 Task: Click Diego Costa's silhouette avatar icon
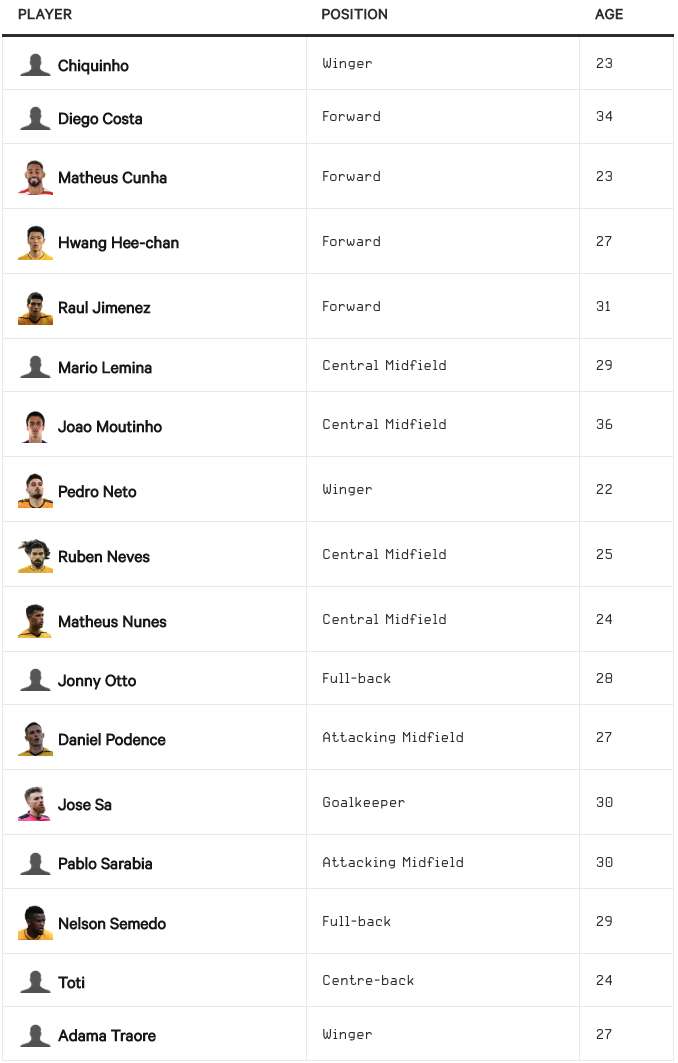coord(35,118)
